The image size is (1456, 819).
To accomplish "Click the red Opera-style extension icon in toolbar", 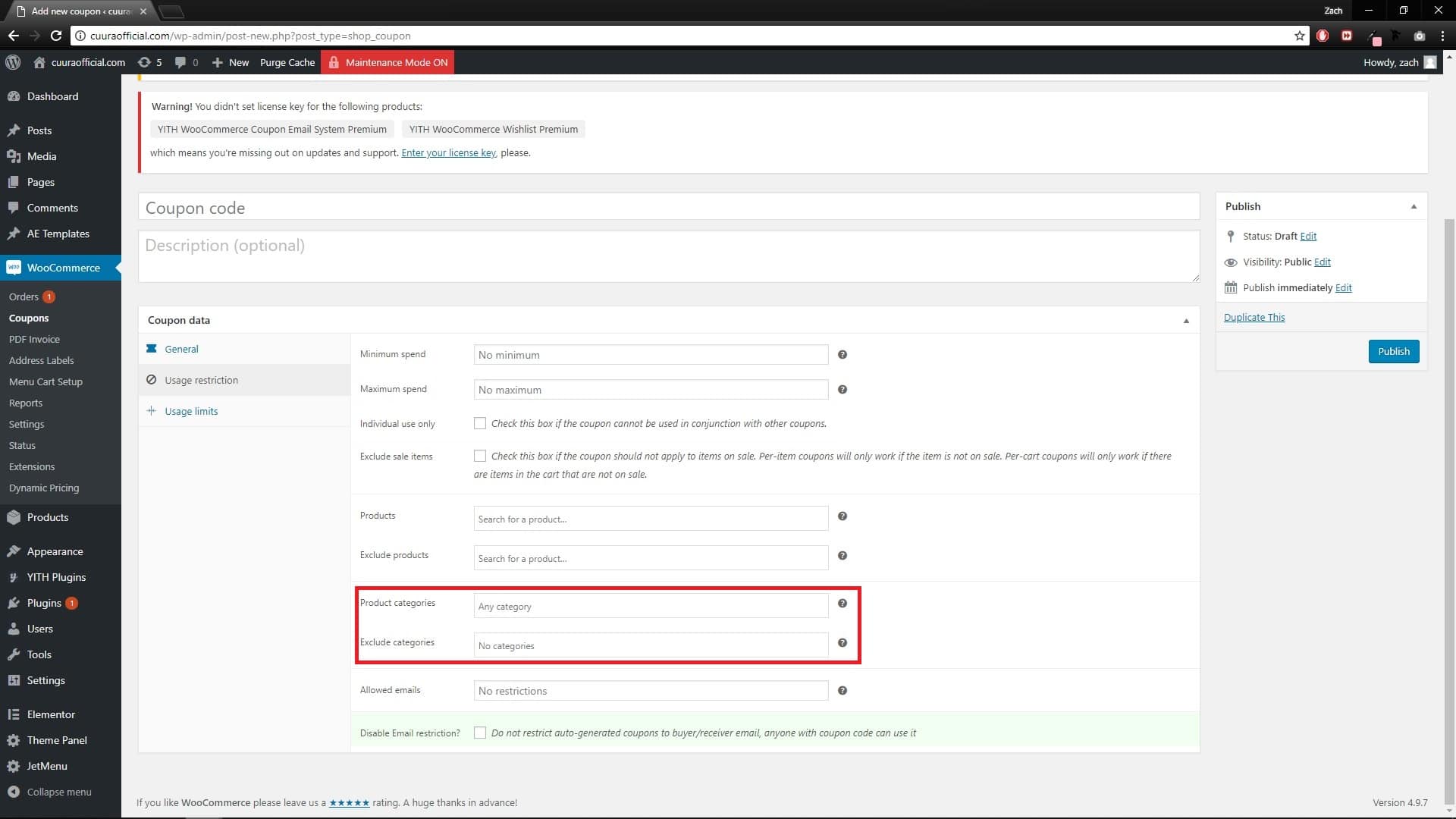I will [x=1323, y=36].
